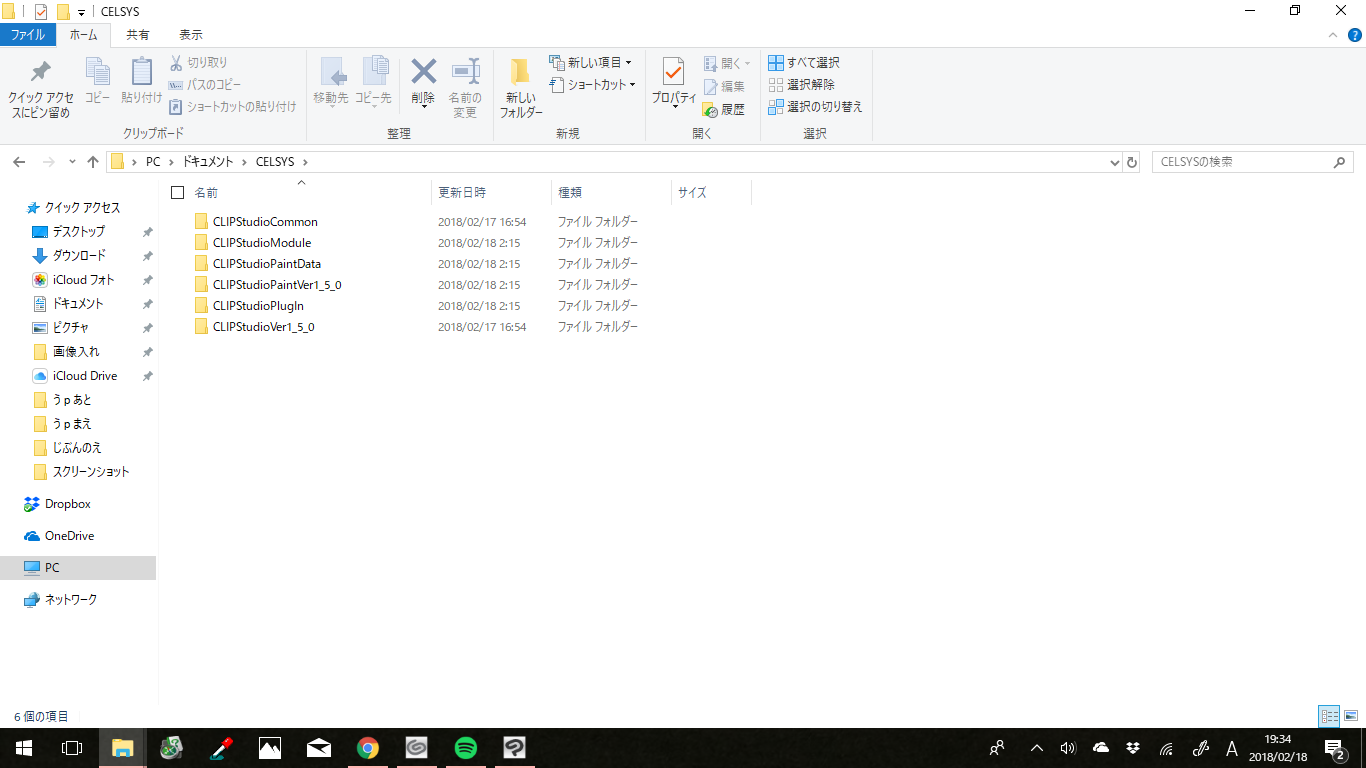Switch to large thumbnails view icon
The image size is (1366, 768).
point(1351,716)
